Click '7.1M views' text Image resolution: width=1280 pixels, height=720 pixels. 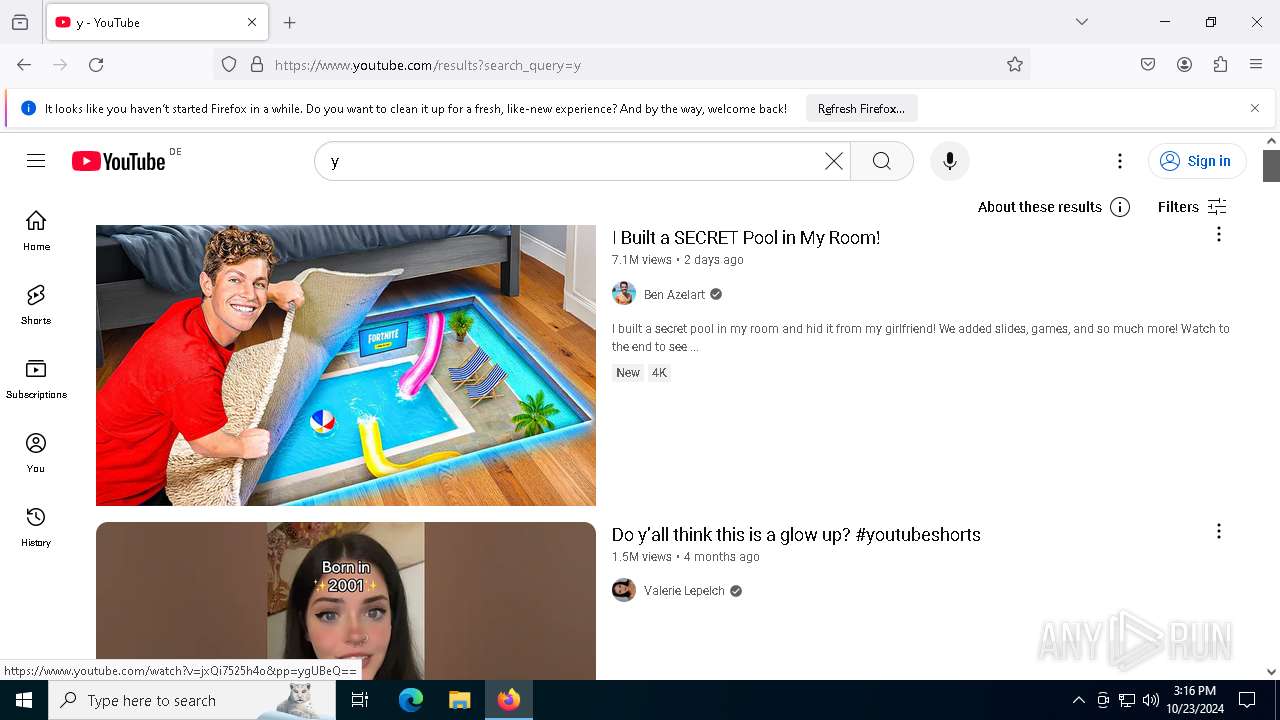(x=642, y=260)
